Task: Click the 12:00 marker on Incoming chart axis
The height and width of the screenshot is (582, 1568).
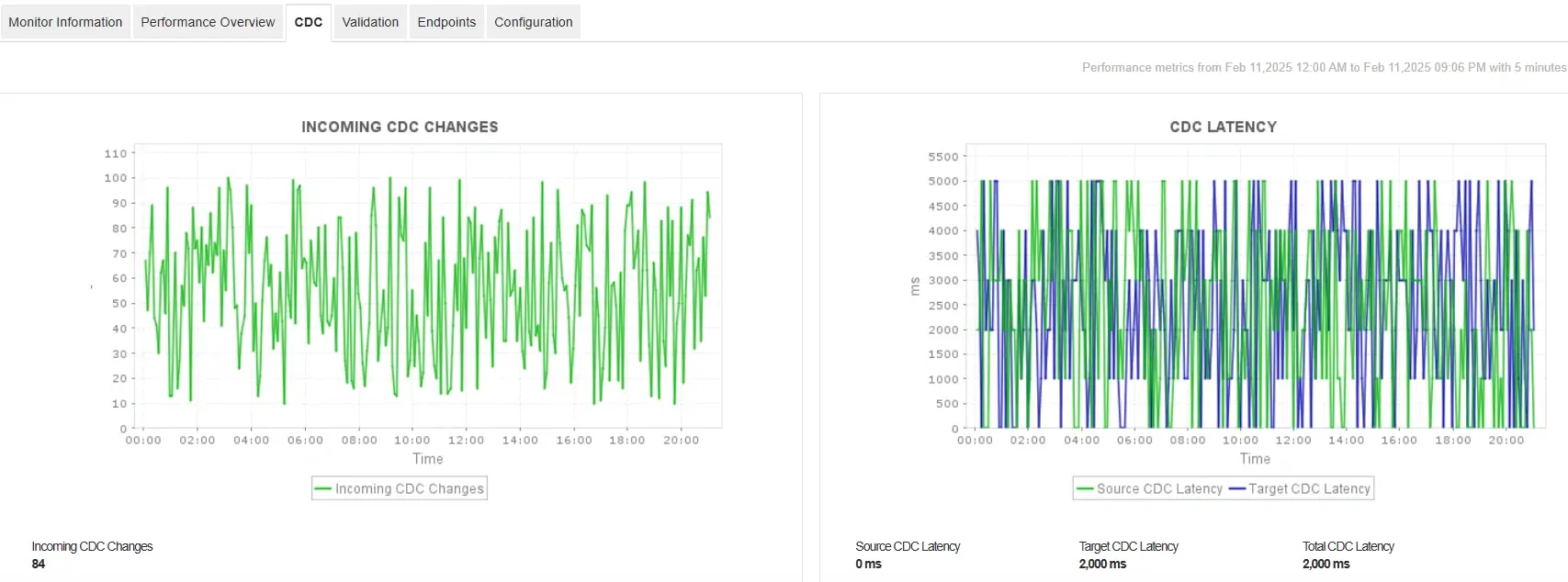Action: click(466, 441)
